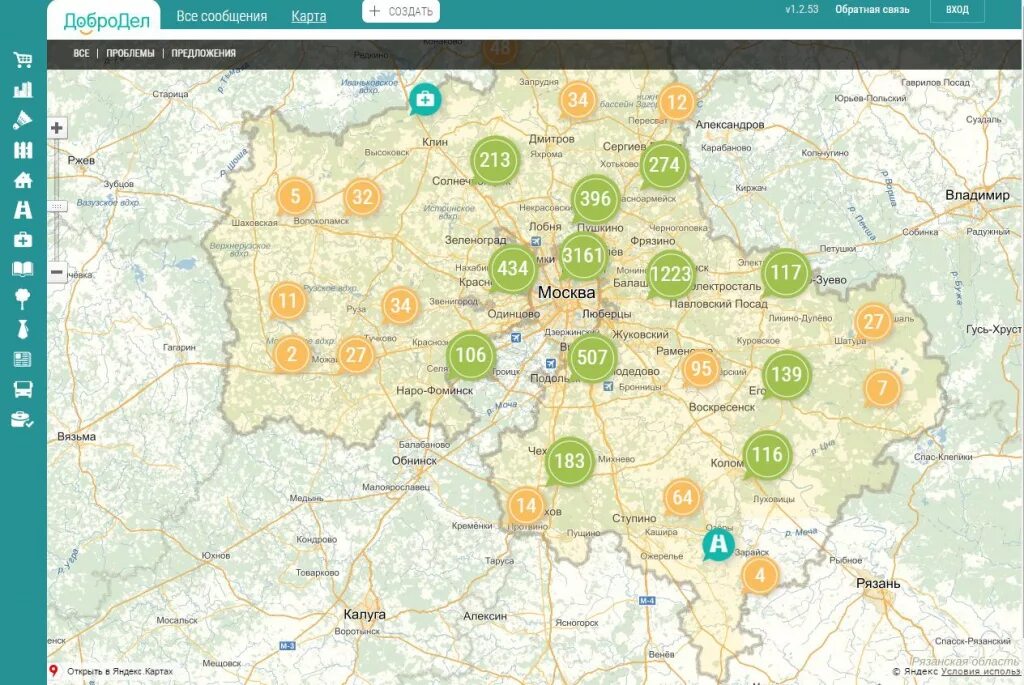Switch to the Все сообщения tab
The image size is (1024, 685).
221,16
